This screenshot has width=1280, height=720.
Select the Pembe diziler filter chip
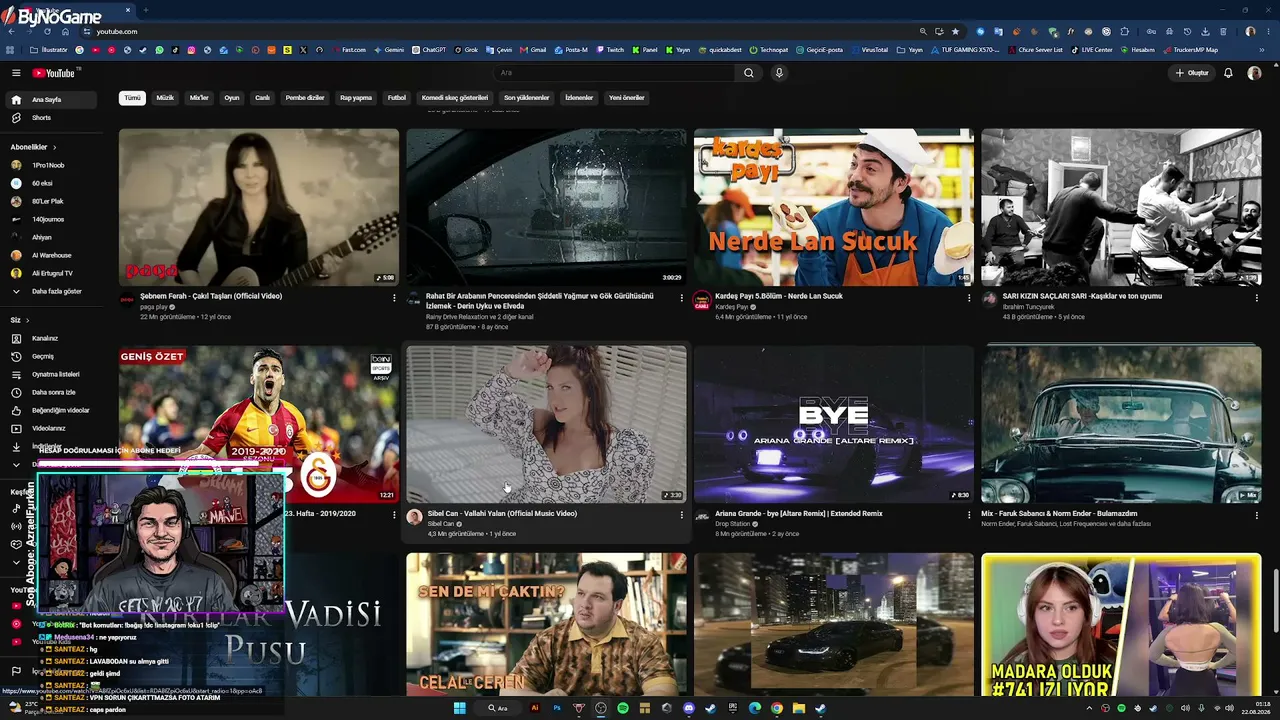tap(305, 98)
